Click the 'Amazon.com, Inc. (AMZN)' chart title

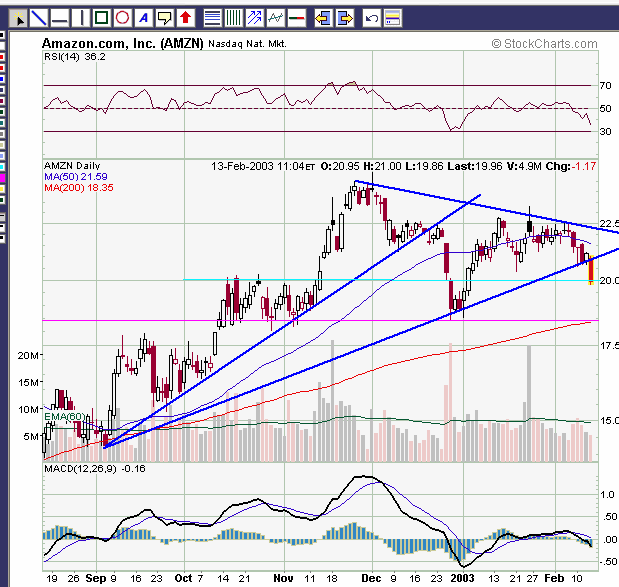[x=122, y=43]
